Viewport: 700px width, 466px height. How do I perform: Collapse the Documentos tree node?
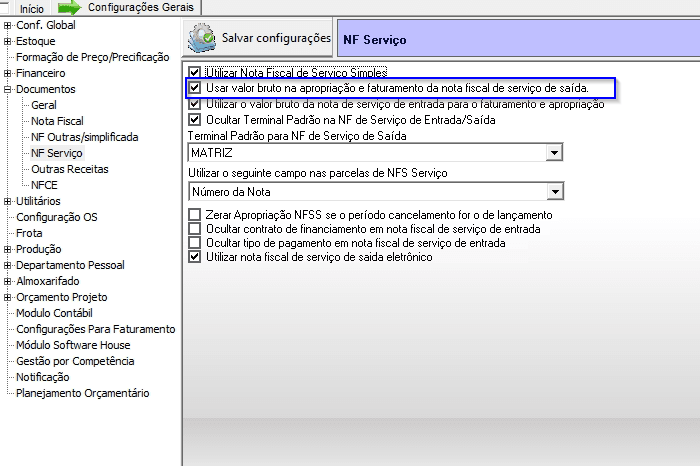7,89
